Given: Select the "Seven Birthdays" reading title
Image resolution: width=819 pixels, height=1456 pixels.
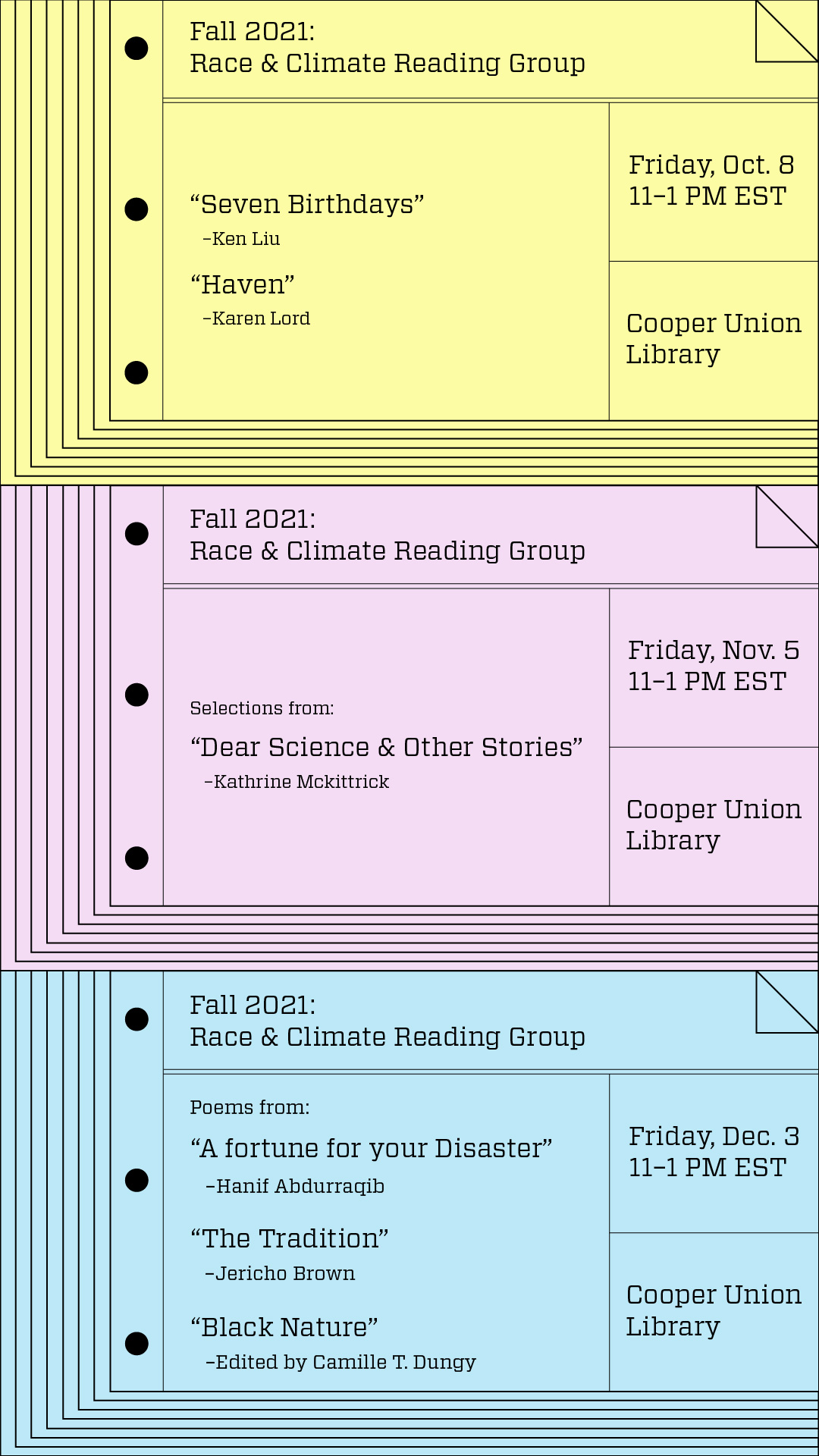Looking at the screenshot, I should coord(306,205).
